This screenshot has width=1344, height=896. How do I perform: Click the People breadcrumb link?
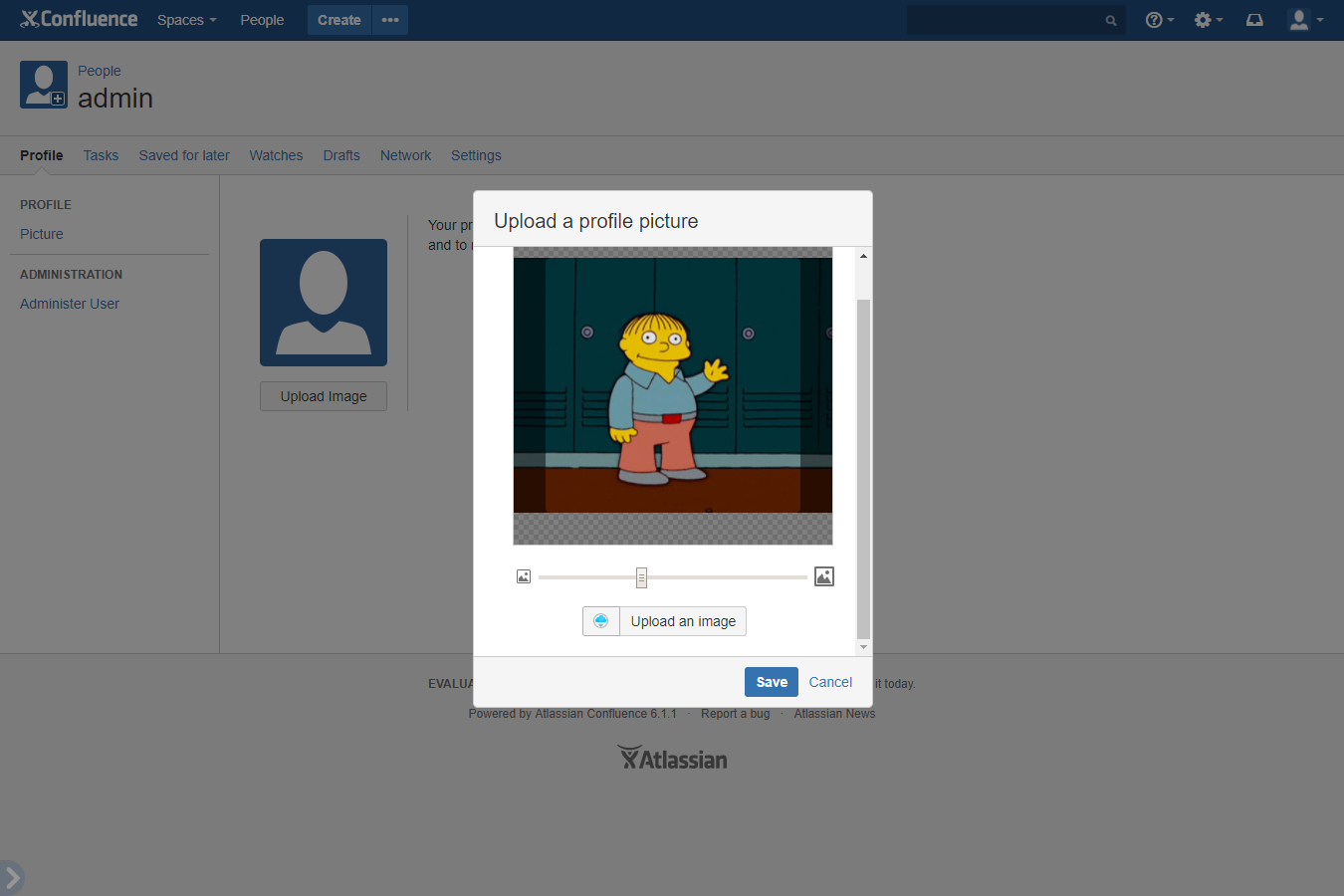click(100, 71)
